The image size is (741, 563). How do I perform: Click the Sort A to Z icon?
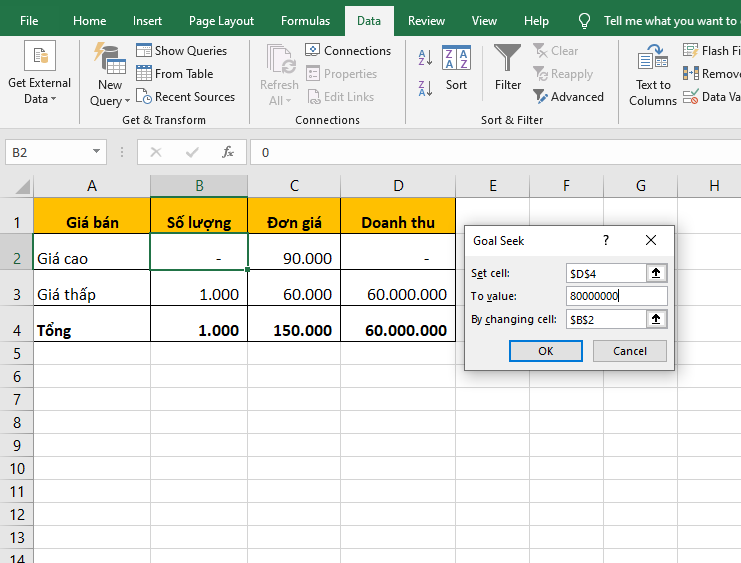point(425,58)
